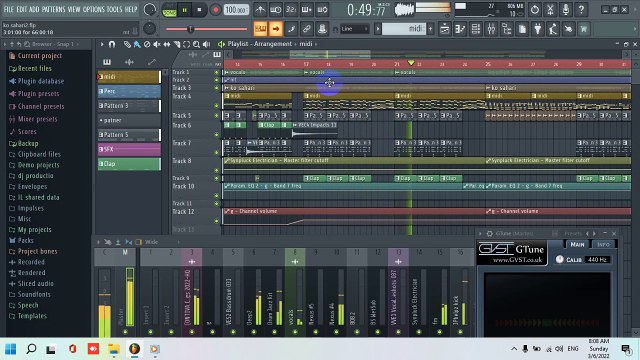Stop playback with stop button
Image resolution: width=640 pixels, height=360 pixels.
[x=200, y=10]
